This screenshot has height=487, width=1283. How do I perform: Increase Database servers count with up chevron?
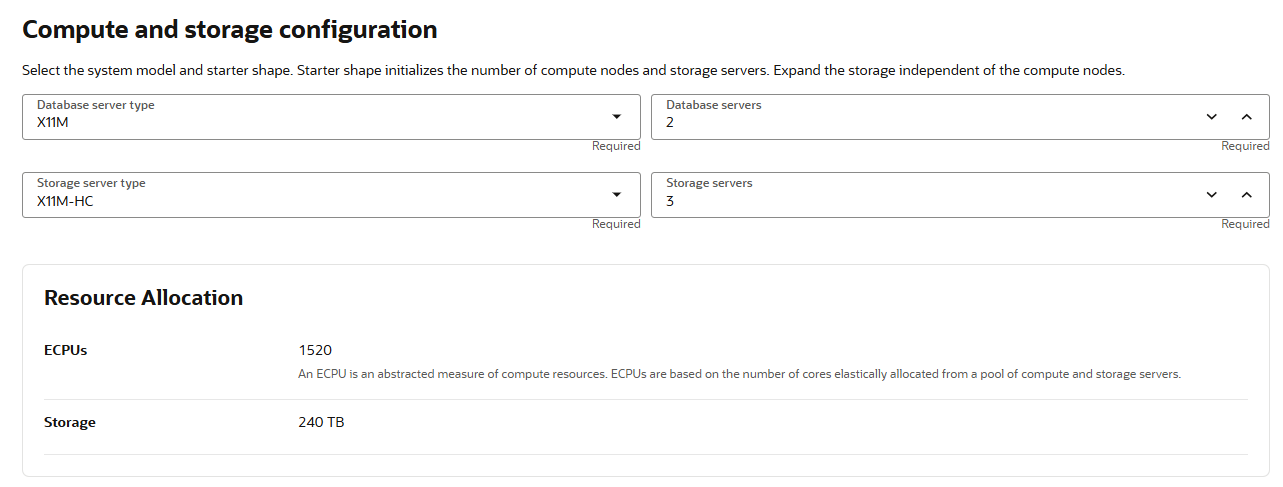[x=1246, y=117]
